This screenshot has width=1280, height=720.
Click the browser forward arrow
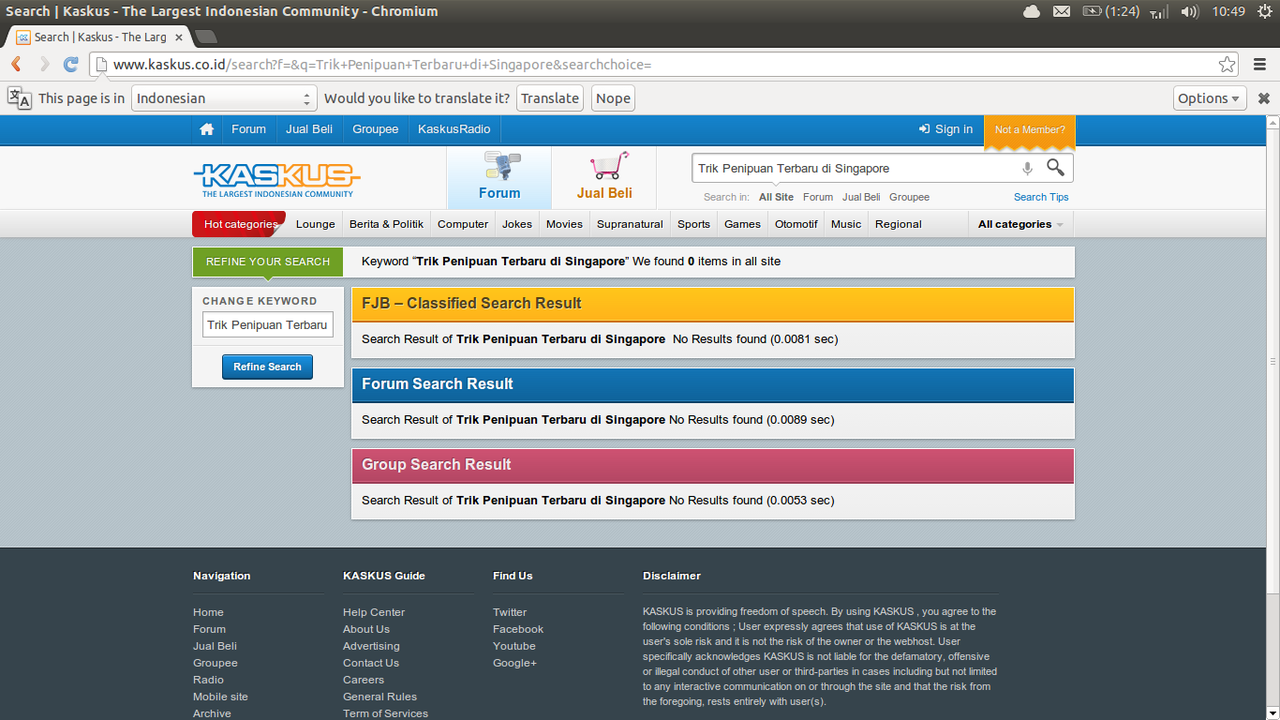pos(44,64)
